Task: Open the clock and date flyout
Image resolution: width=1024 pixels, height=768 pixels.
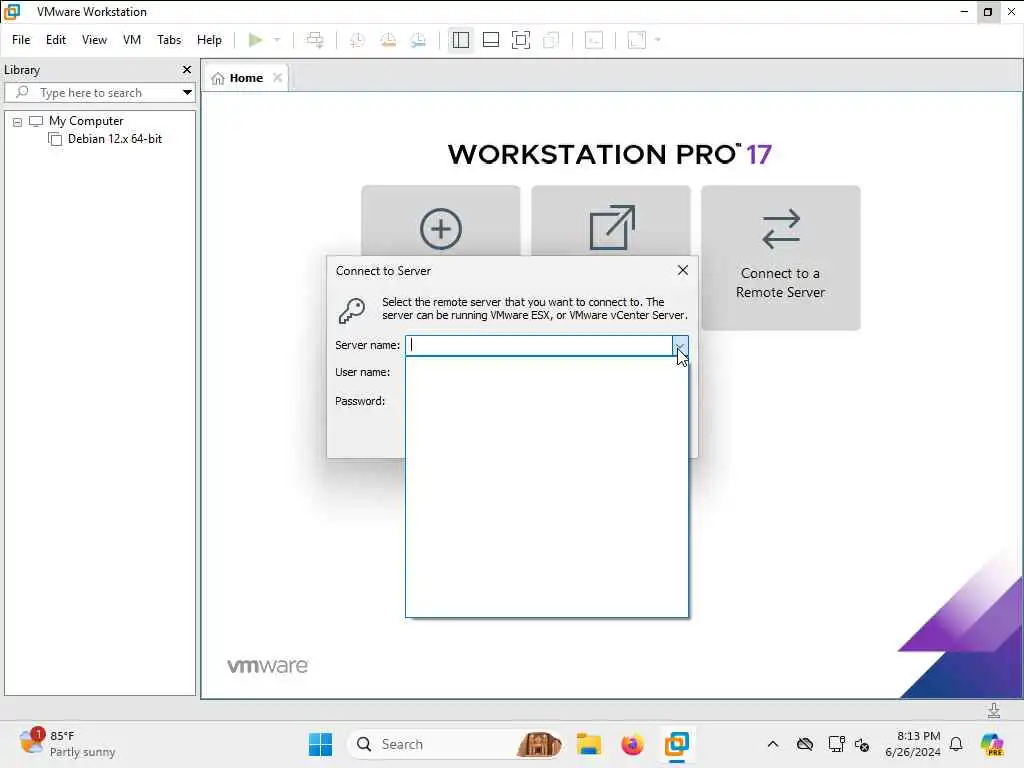Action: click(912, 744)
